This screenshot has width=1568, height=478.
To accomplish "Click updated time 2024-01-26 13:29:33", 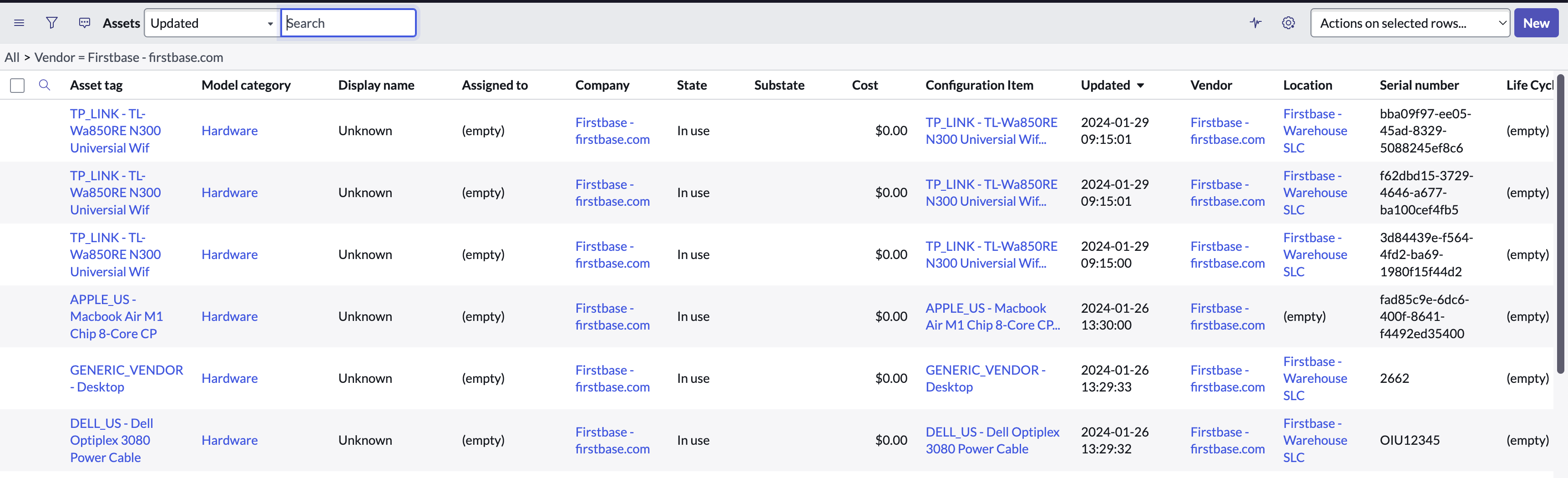I will tap(1114, 379).
